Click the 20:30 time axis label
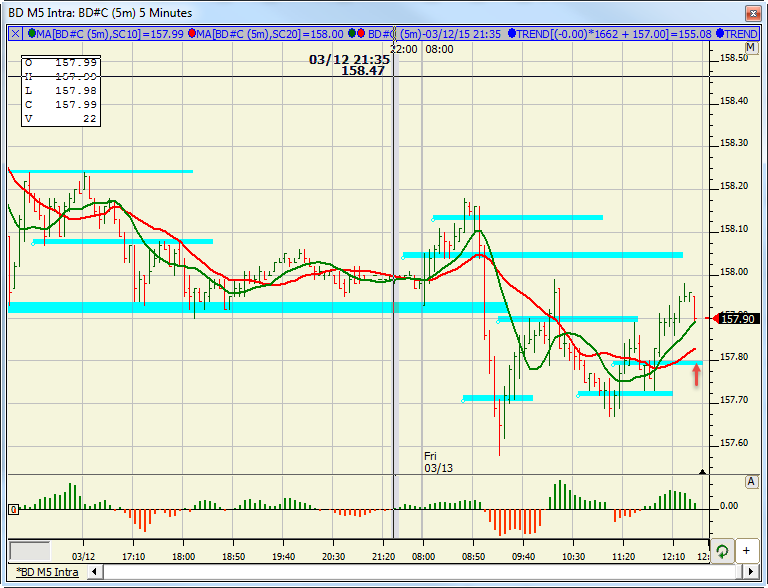This screenshot has height=588, width=768. pyautogui.click(x=334, y=557)
